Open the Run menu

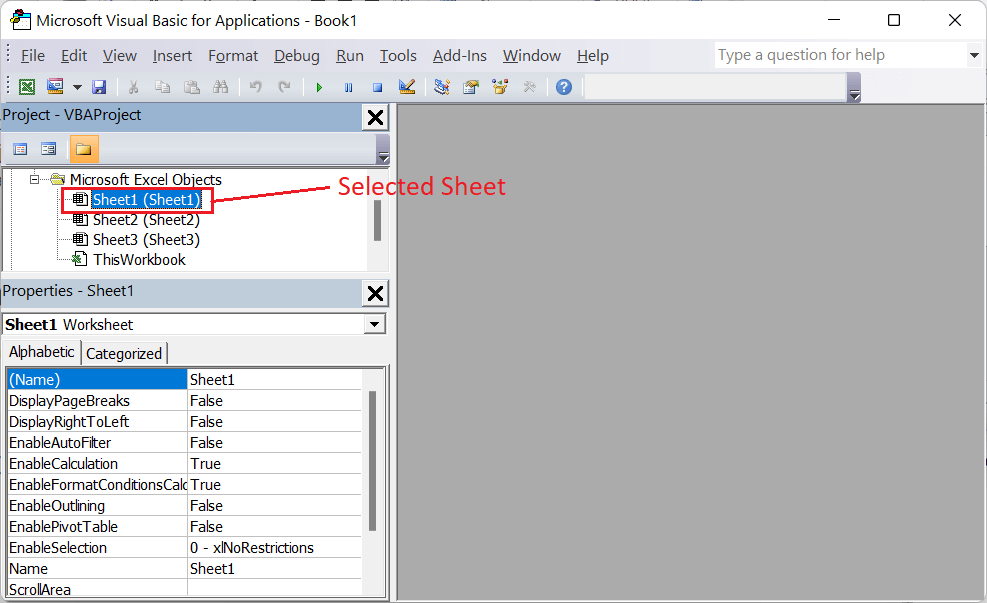[349, 56]
